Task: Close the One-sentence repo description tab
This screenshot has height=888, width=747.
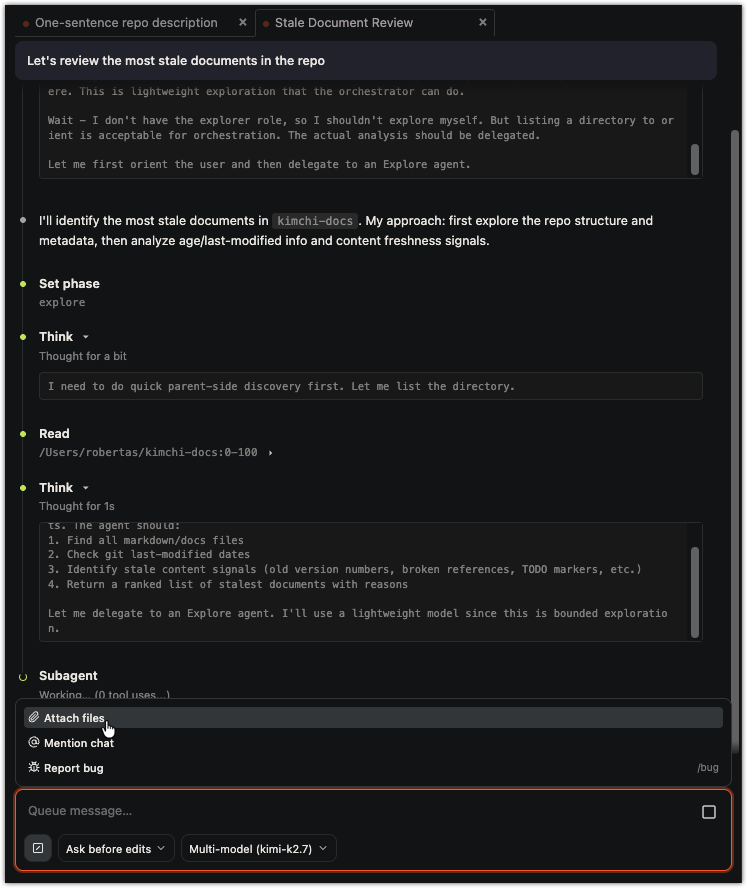Action: coord(242,22)
